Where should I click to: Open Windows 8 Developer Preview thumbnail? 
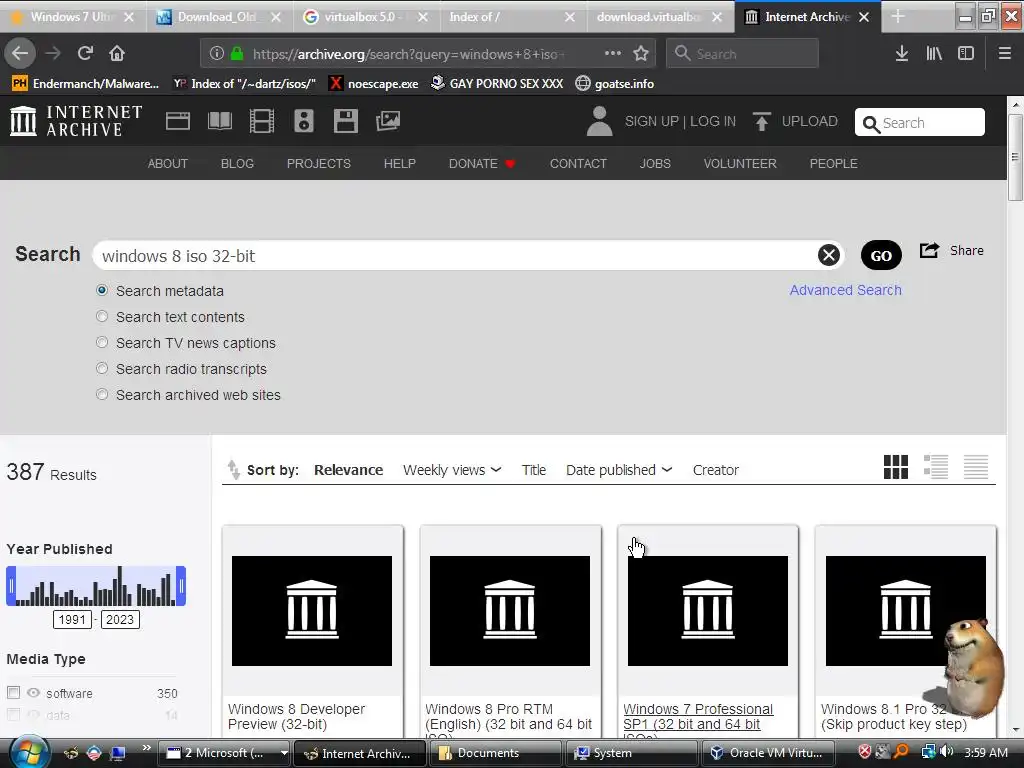click(x=312, y=611)
